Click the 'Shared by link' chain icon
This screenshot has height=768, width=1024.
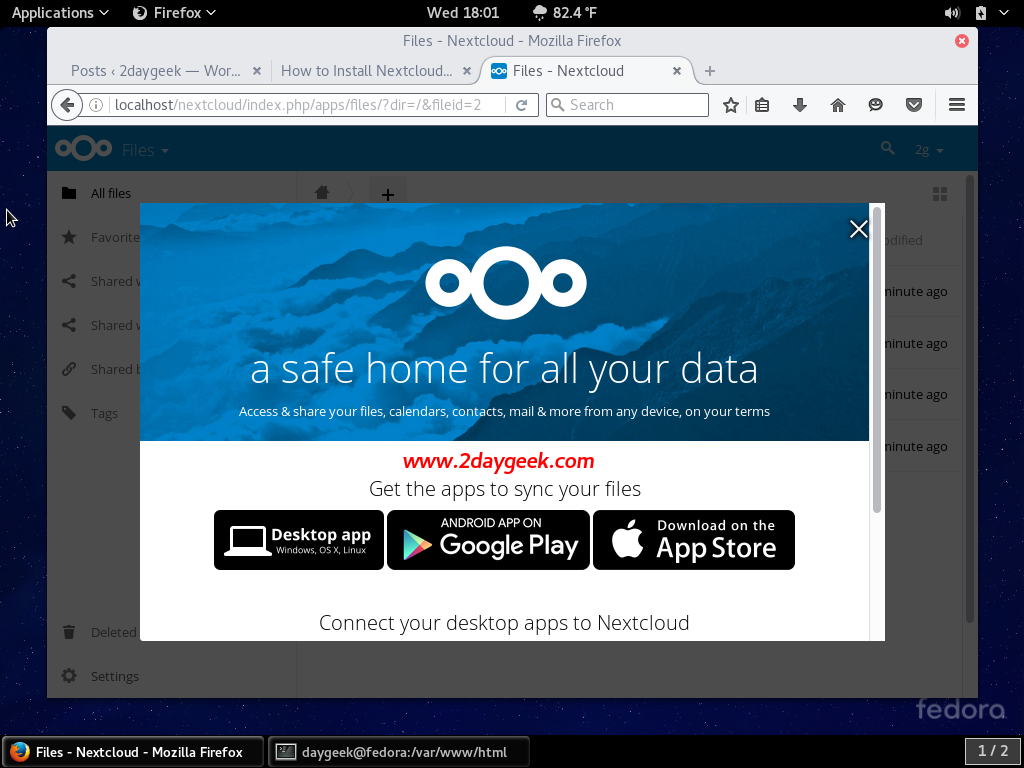[x=69, y=369]
